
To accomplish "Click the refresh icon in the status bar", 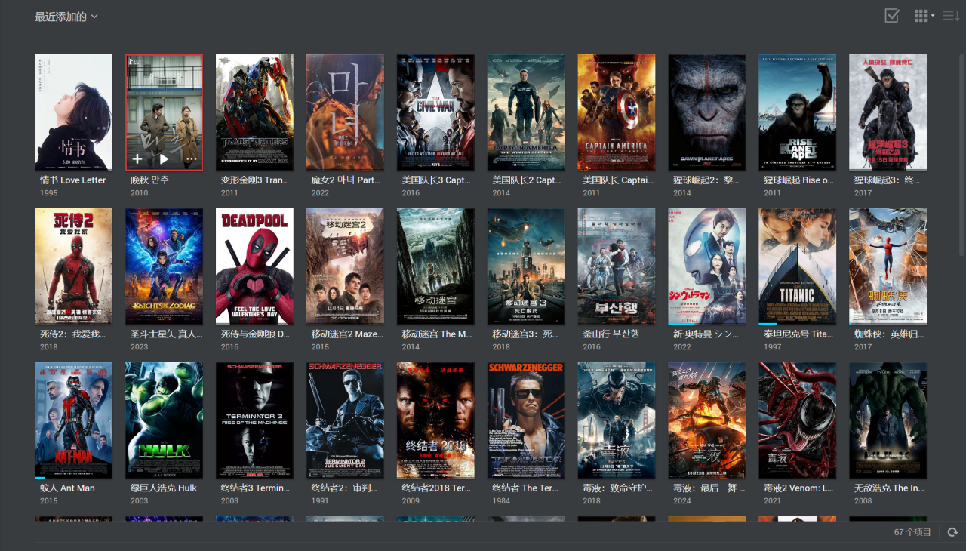I will (952, 532).
